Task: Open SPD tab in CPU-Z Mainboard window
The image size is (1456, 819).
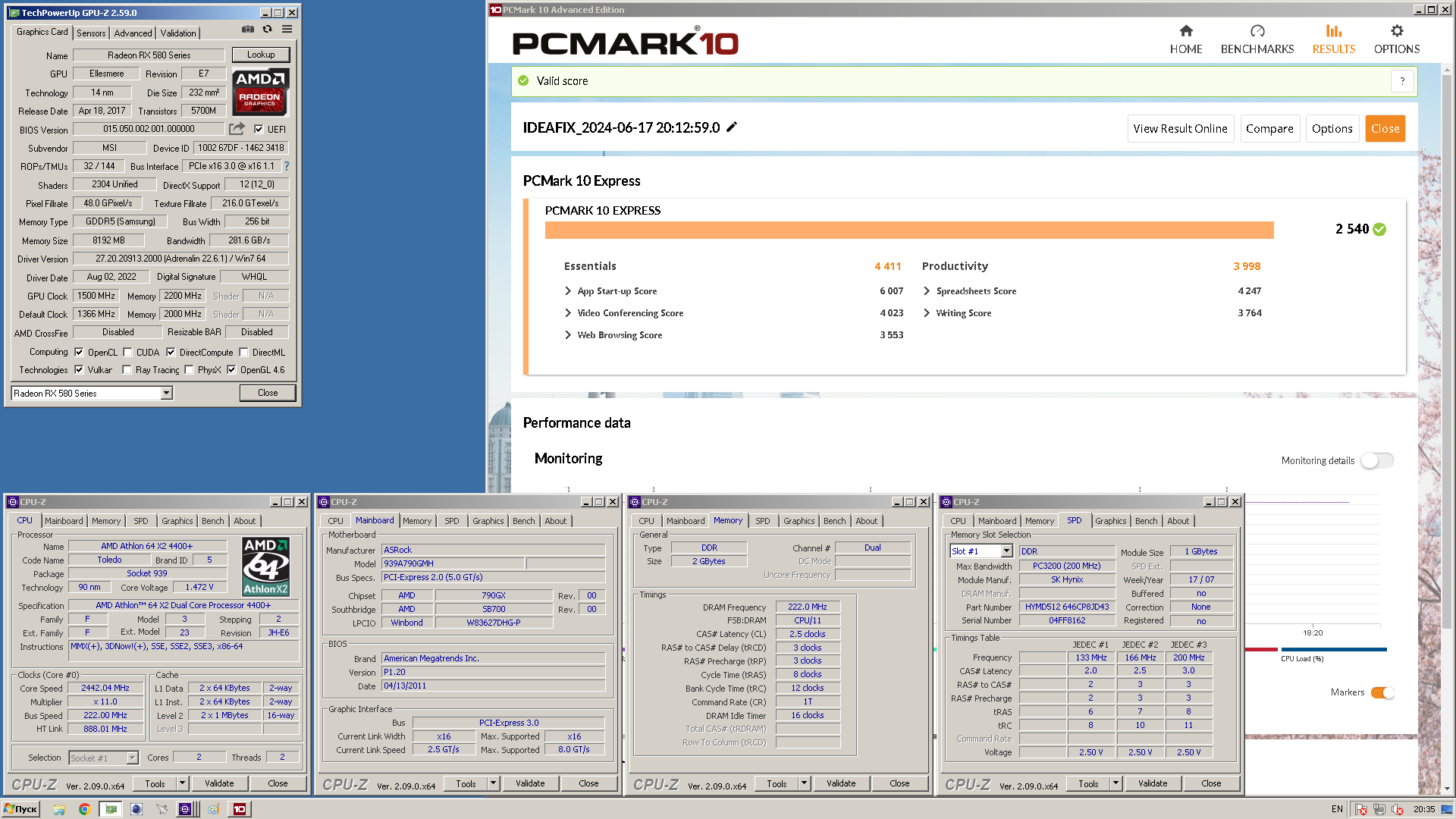Action: pyautogui.click(x=452, y=521)
